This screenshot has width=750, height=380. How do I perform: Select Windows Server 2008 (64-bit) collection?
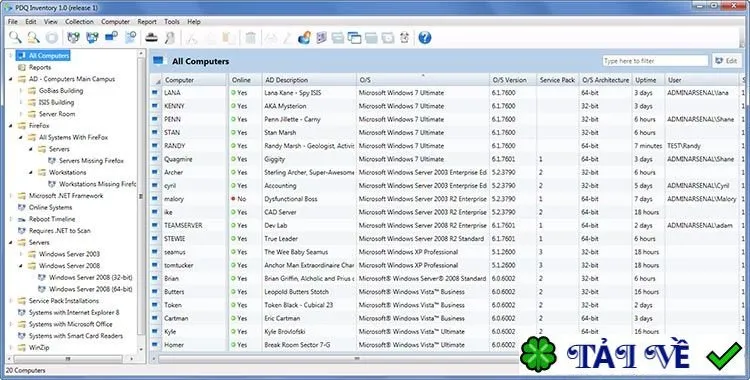pos(90,289)
